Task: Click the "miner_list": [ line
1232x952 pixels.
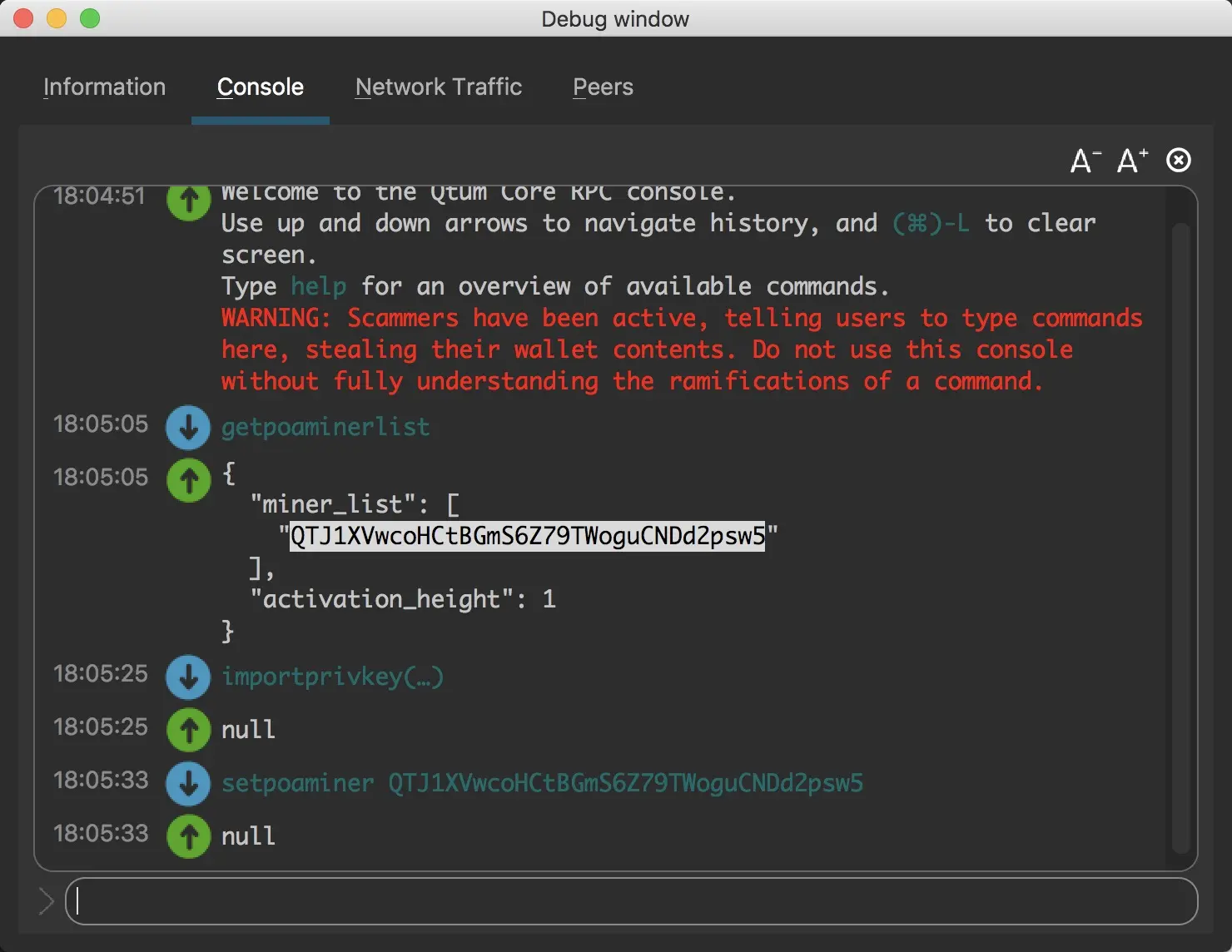Action: point(355,504)
